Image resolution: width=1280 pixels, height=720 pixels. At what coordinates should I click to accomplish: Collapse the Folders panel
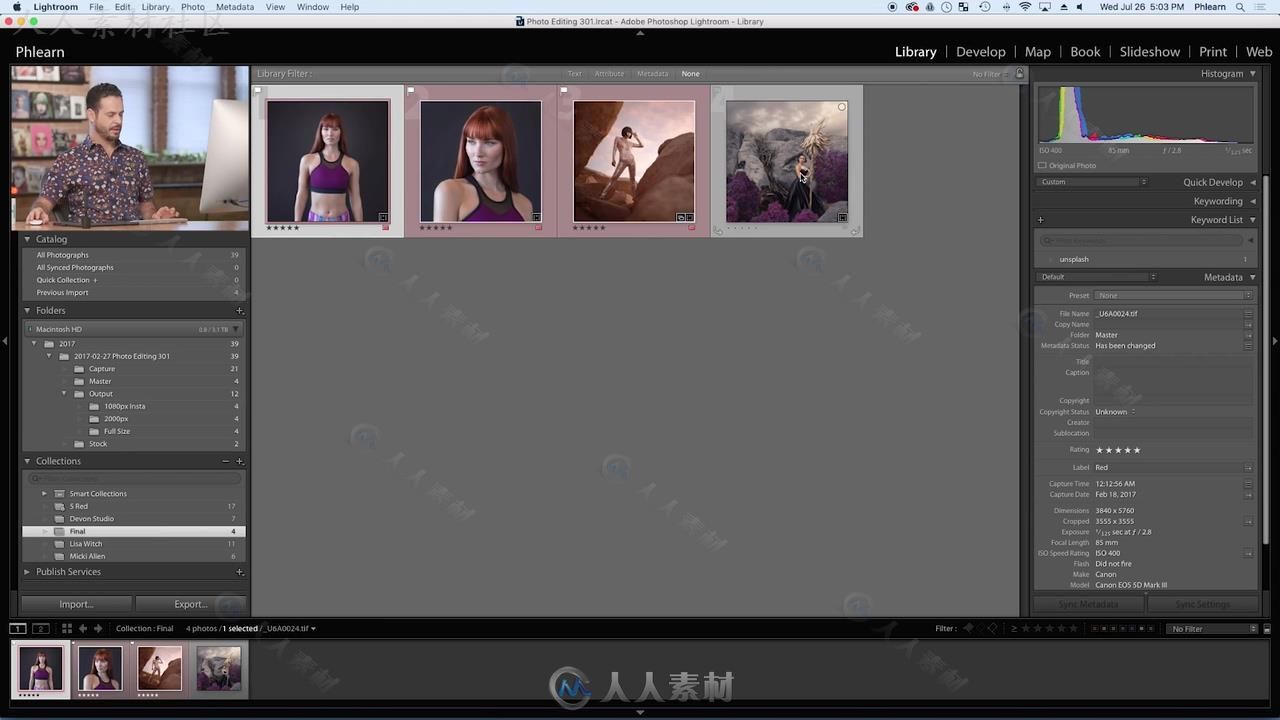point(27,311)
